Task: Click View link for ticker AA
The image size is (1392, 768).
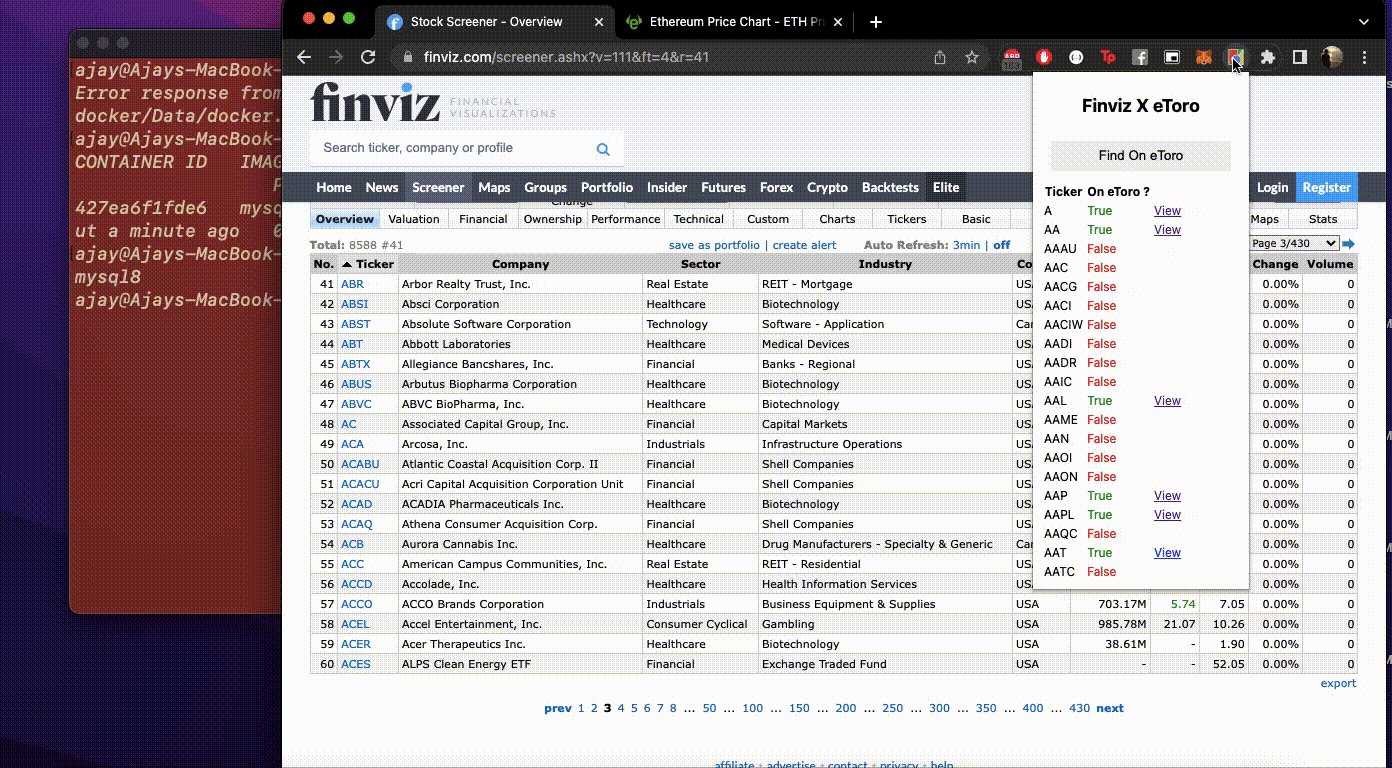Action: click(x=1167, y=230)
